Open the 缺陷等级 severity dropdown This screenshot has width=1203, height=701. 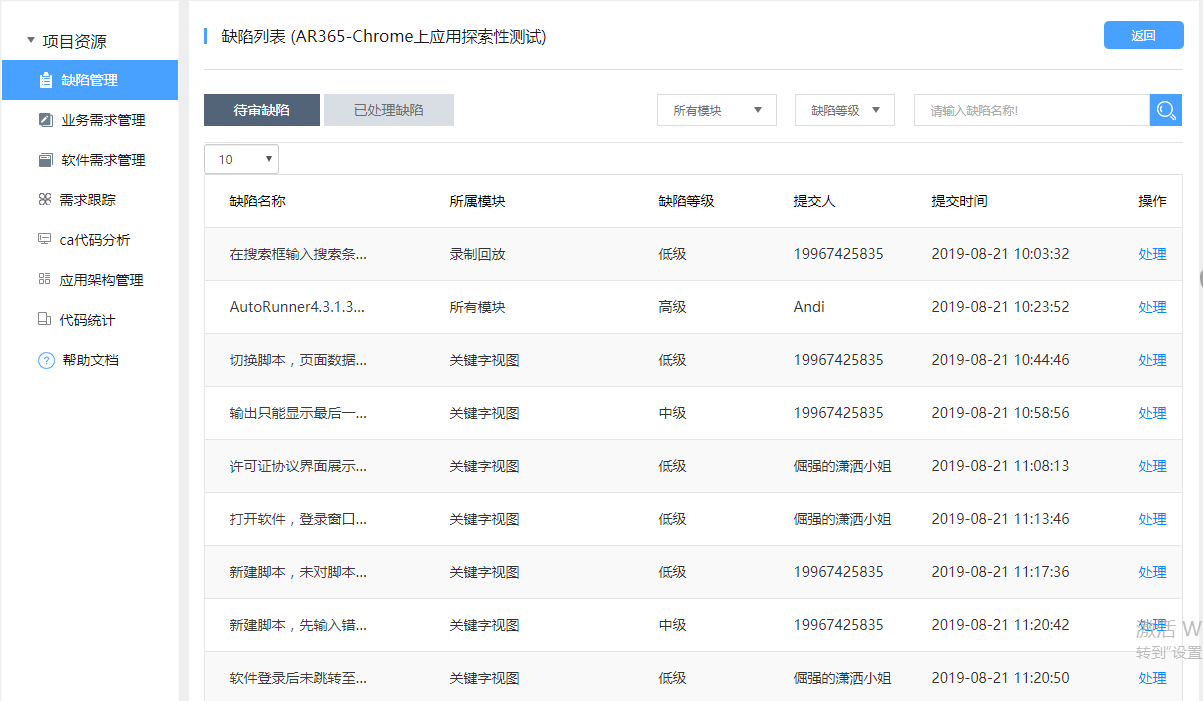(844, 110)
